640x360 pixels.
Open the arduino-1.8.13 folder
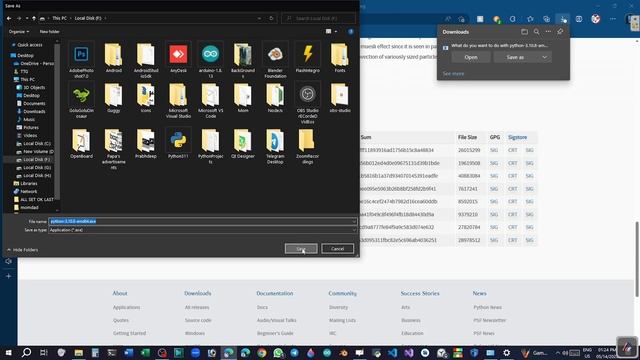211,60
